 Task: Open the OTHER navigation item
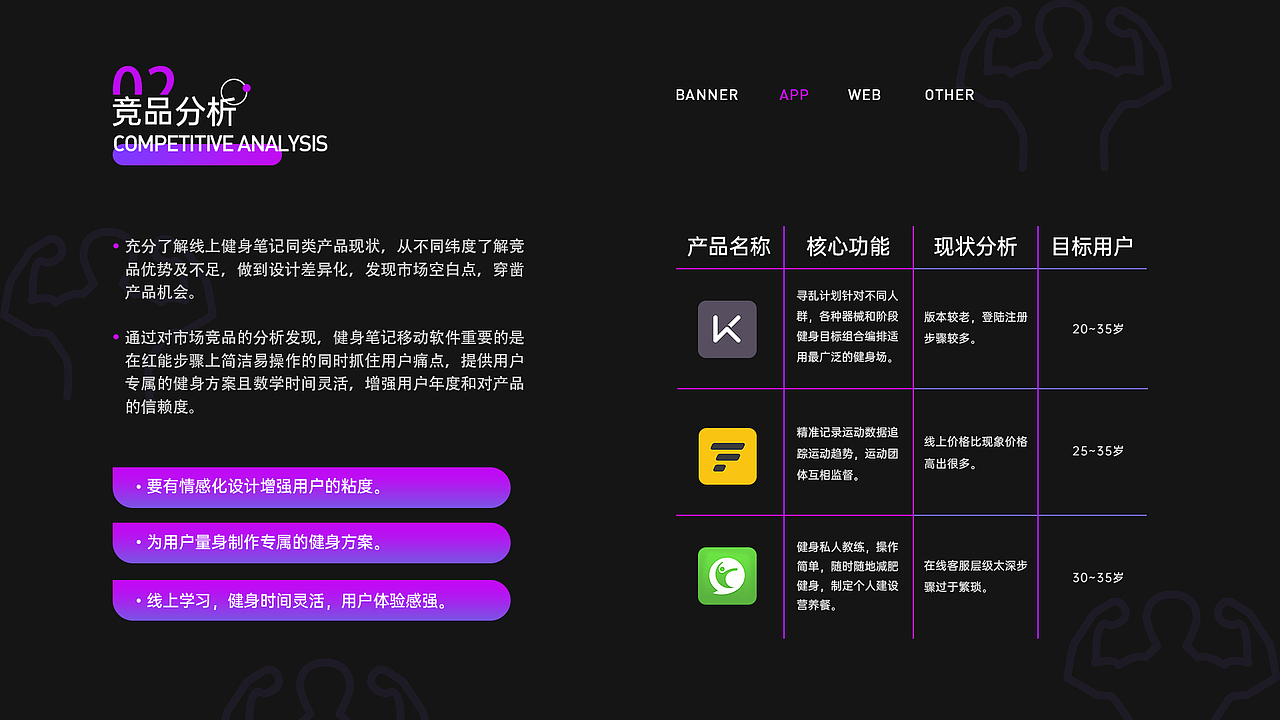[948, 95]
